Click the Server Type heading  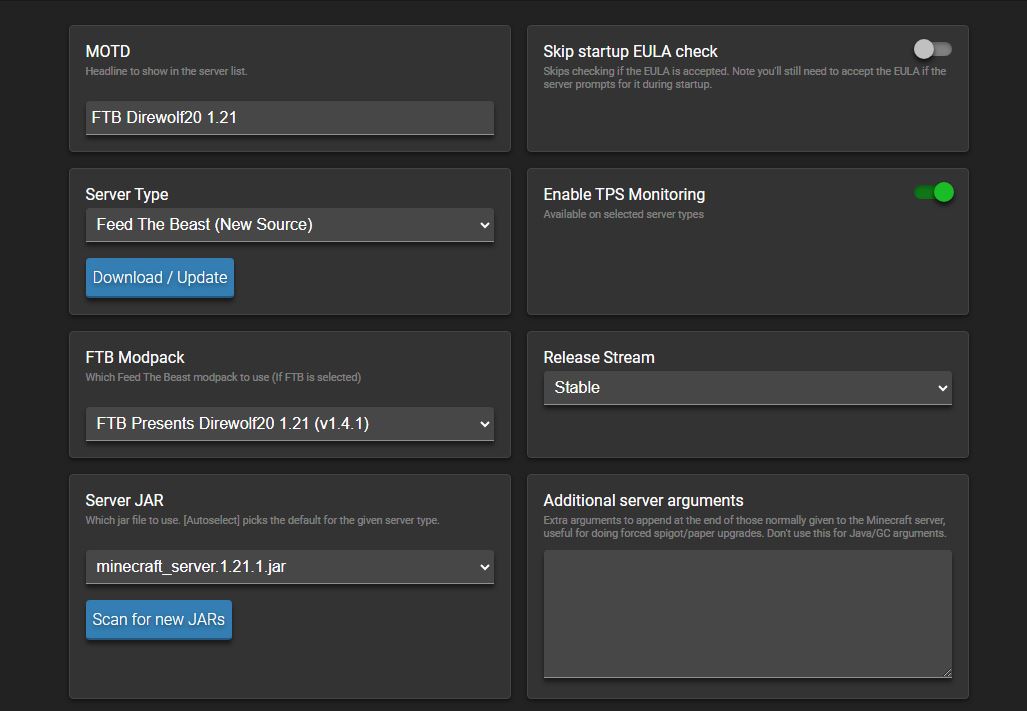click(x=127, y=194)
